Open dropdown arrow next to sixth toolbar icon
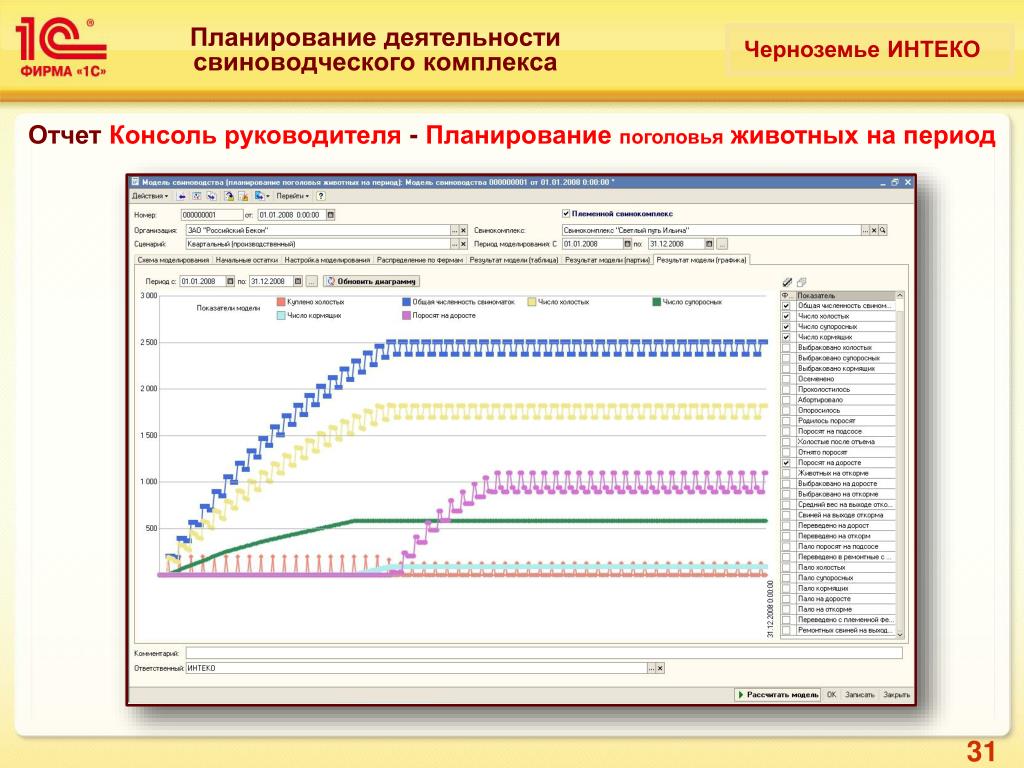The width and height of the screenshot is (1024, 768). click(268, 196)
